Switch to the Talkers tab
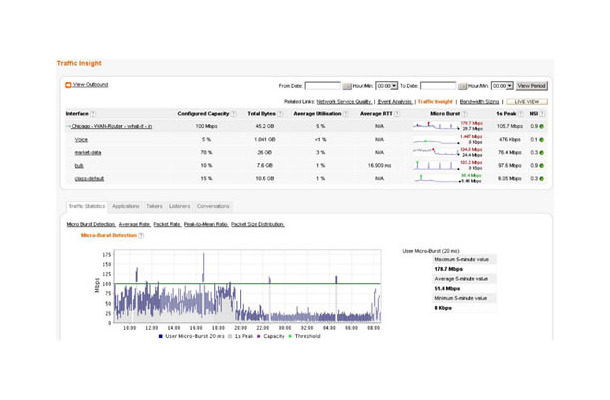Viewport: 610px width, 400px height. tap(154, 206)
